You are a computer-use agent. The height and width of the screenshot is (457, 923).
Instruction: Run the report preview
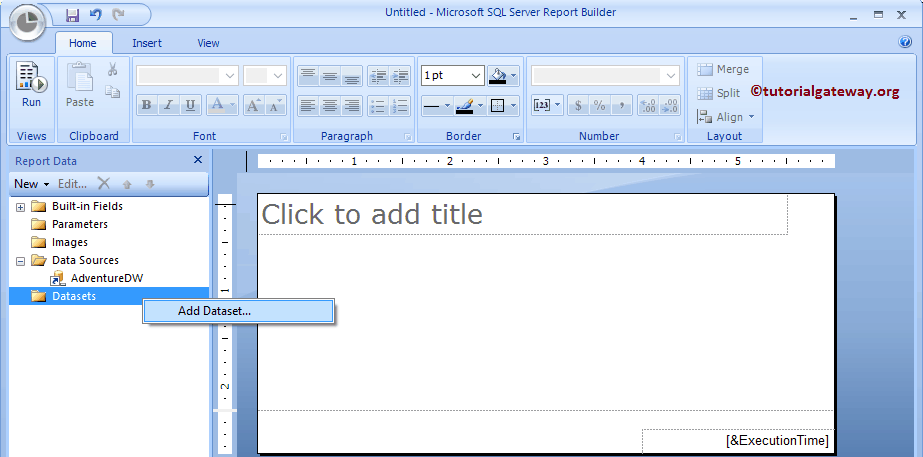tap(31, 85)
